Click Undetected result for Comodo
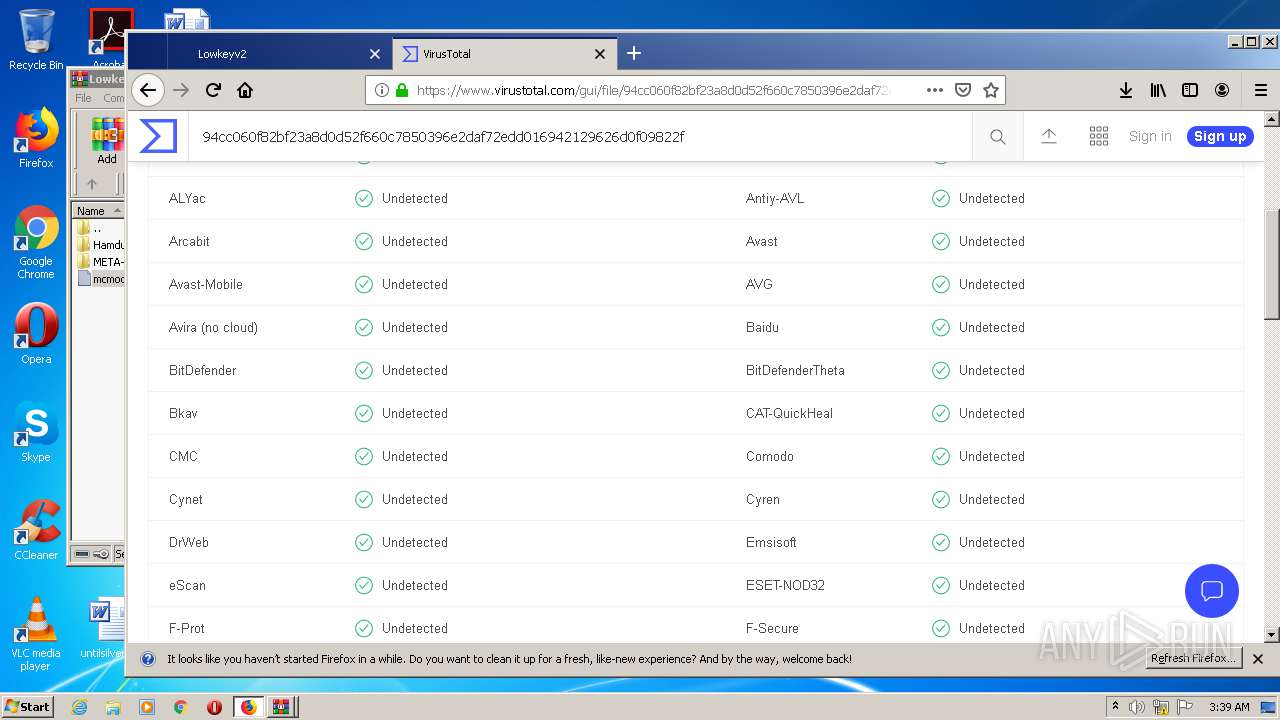The height and width of the screenshot is (720, 1280). pos(992,456)
